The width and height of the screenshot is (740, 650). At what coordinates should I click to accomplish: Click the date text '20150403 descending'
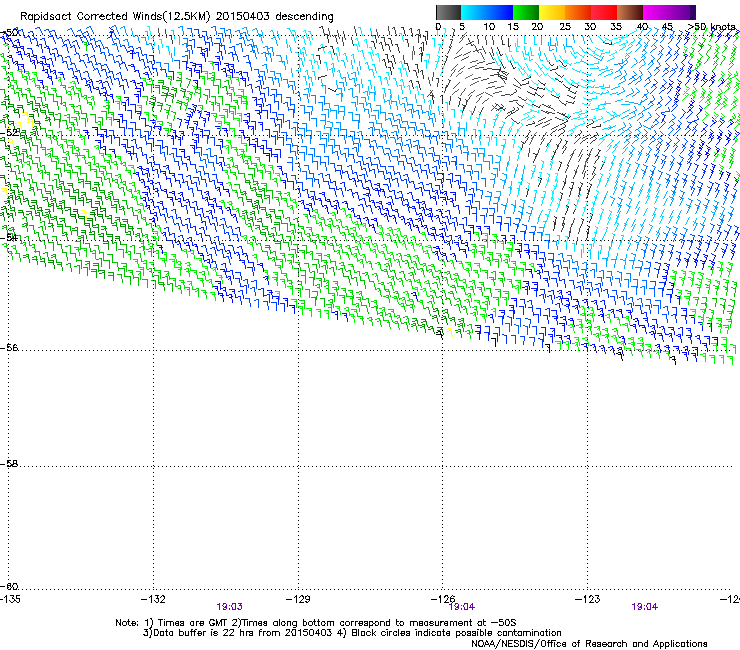coord(274,17)
